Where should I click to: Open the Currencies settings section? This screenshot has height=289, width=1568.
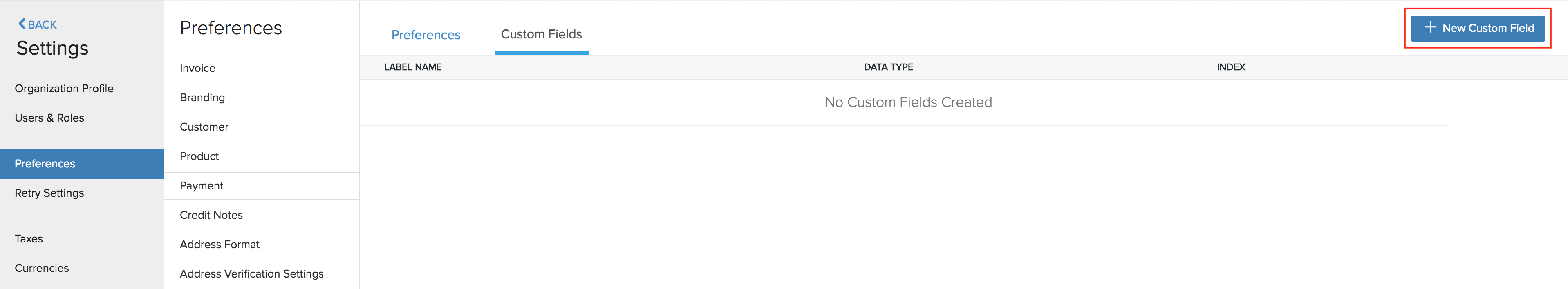[41, 268]
